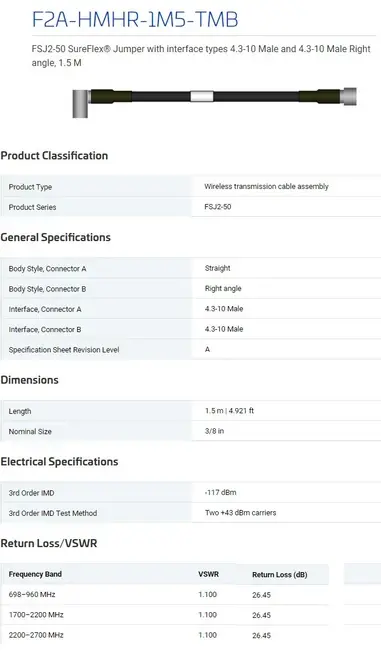
Task: Select 4.3-10 Male value for Connector A
Action: pos(224,308)
